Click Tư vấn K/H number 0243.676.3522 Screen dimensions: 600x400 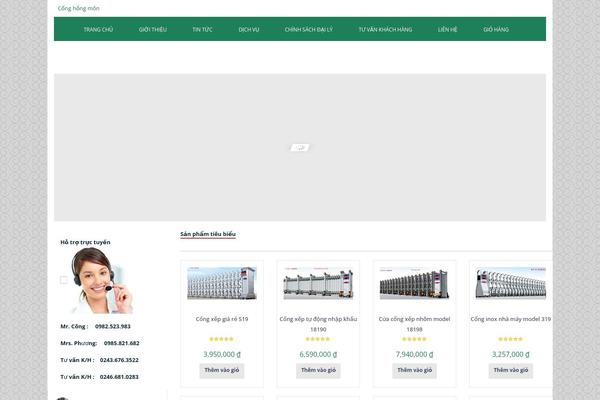click(119, 360)
